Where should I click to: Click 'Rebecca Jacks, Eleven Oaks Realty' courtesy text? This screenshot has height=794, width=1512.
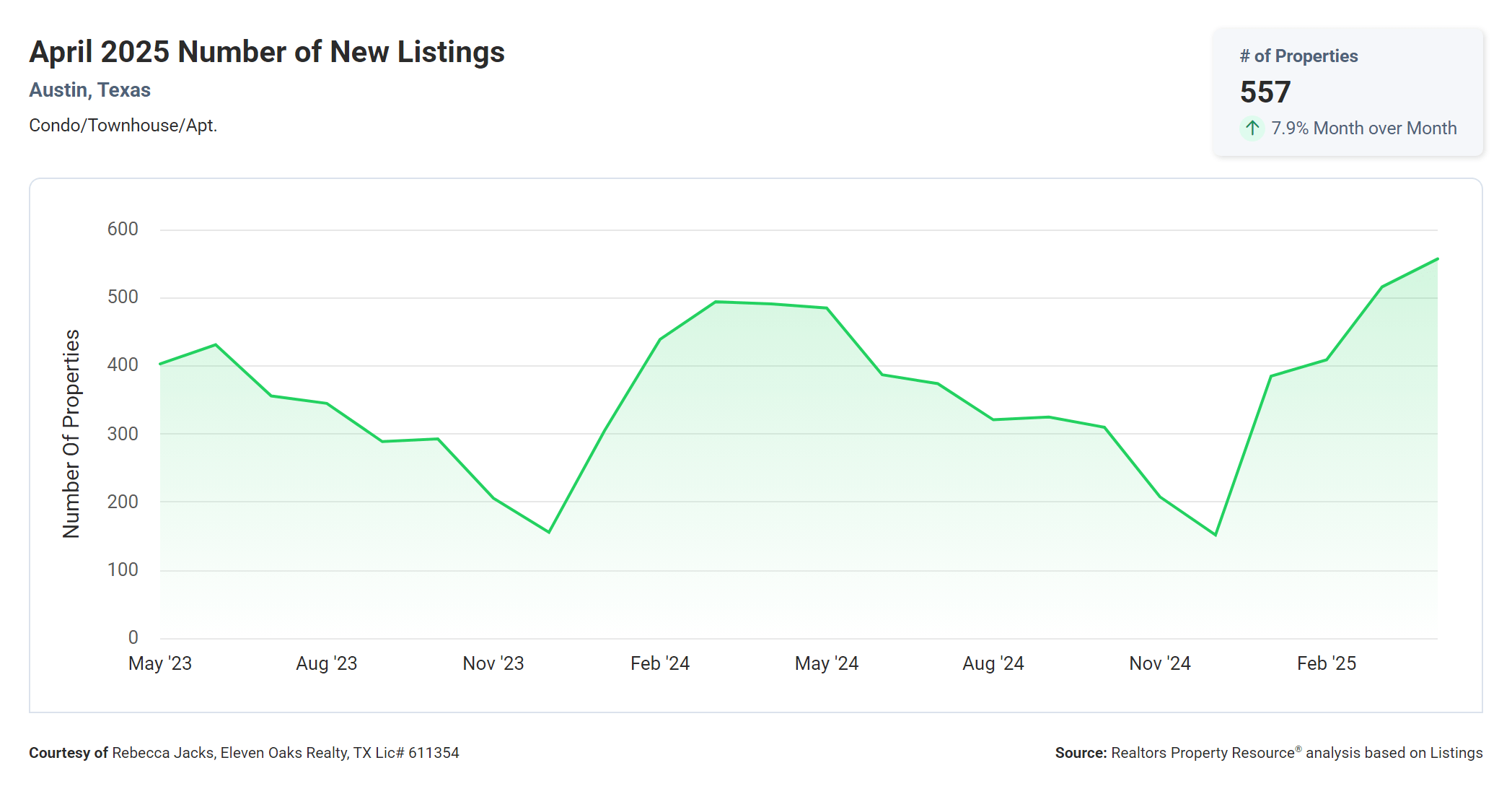(231, 753)
